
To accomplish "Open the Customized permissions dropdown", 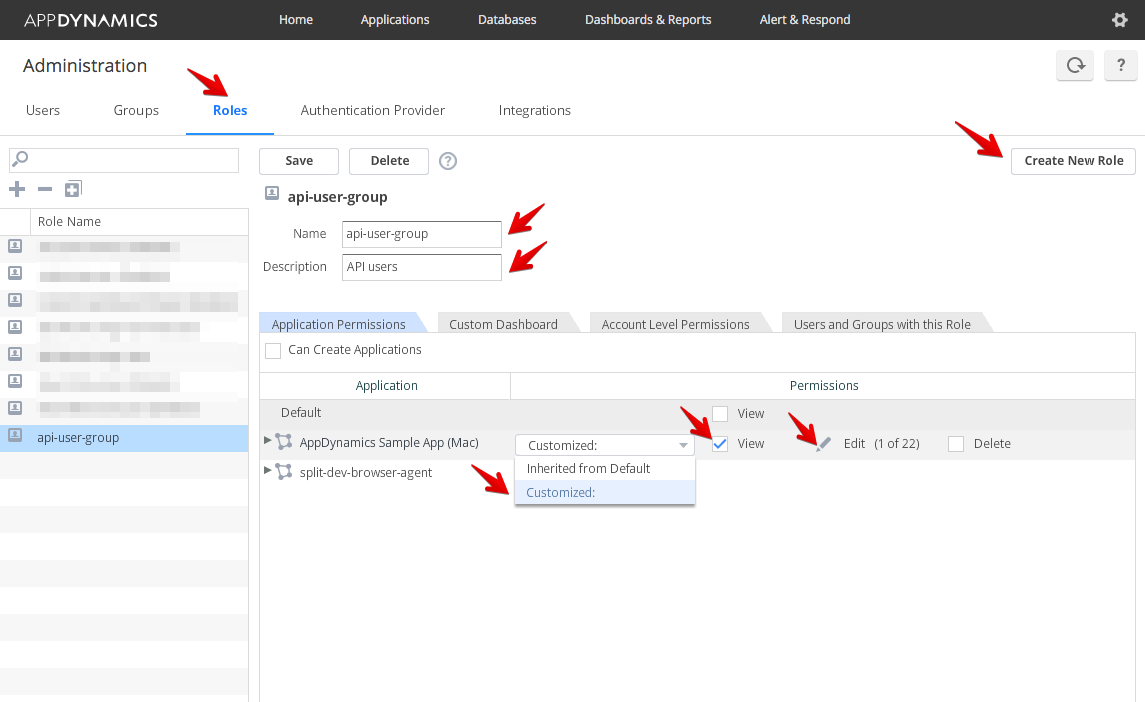I will (605, 445).
